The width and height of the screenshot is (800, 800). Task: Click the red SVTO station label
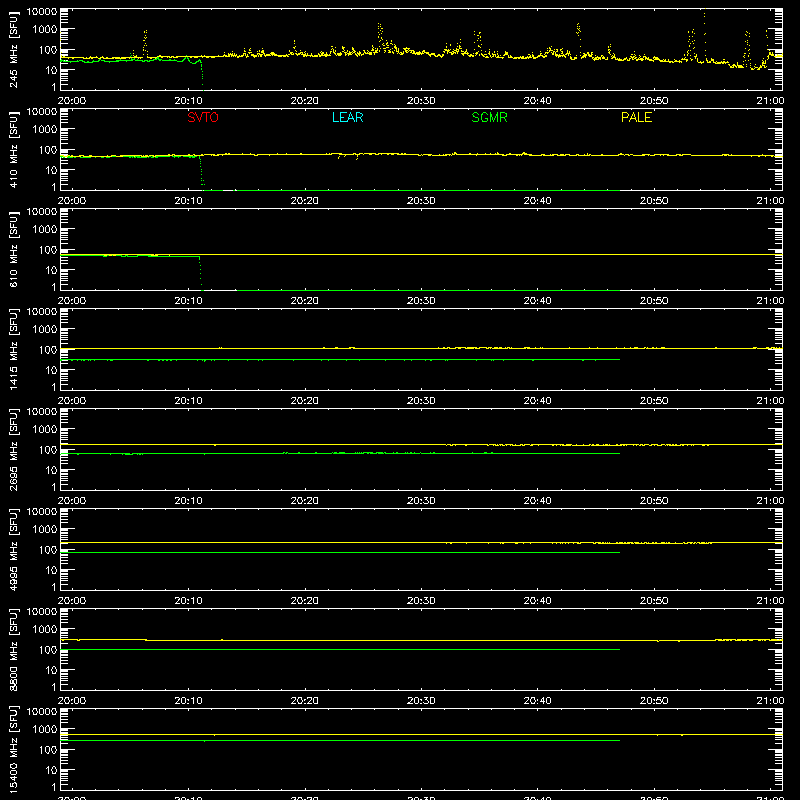tap(203, 117)
